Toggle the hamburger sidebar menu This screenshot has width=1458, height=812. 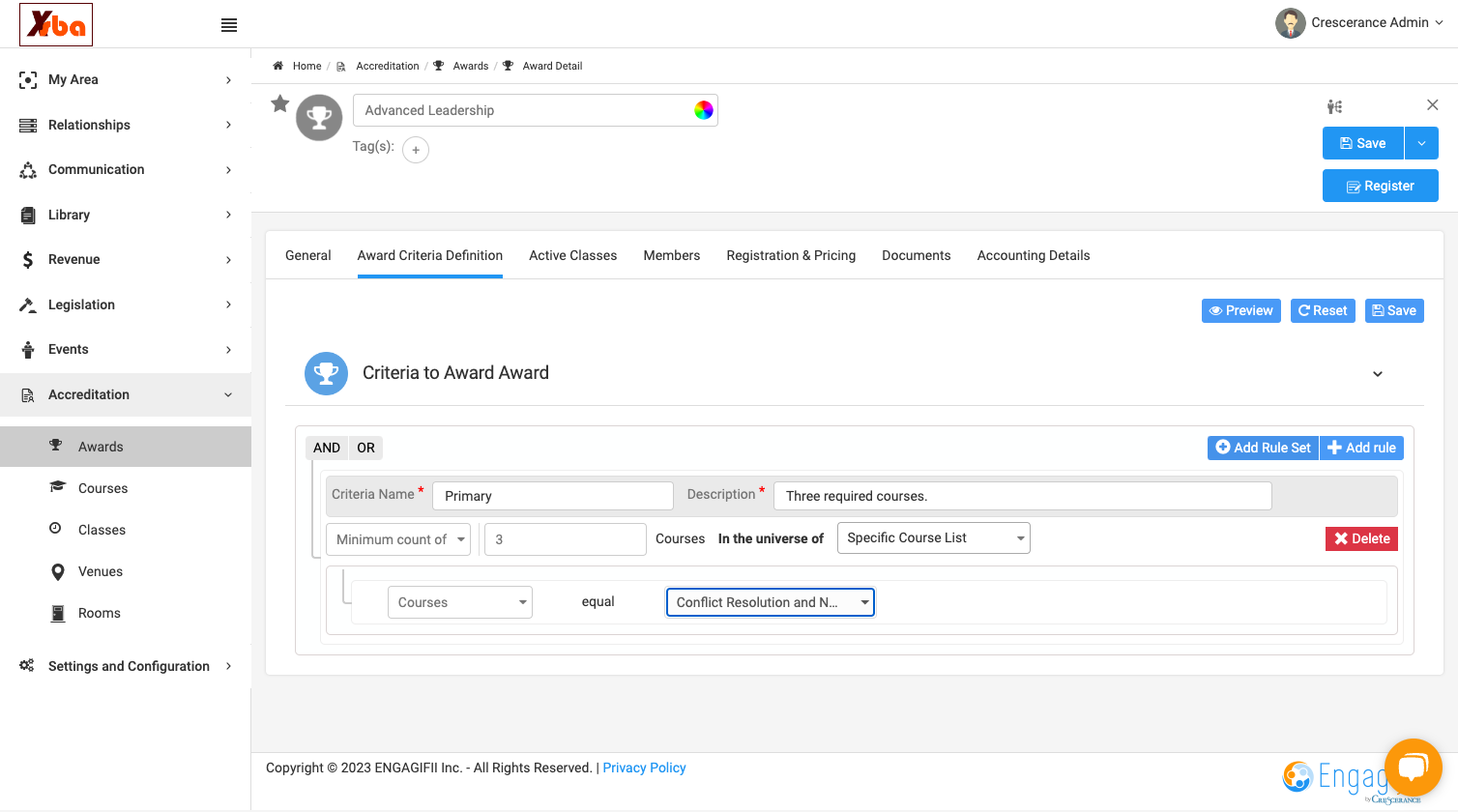(x=229, y=25)
